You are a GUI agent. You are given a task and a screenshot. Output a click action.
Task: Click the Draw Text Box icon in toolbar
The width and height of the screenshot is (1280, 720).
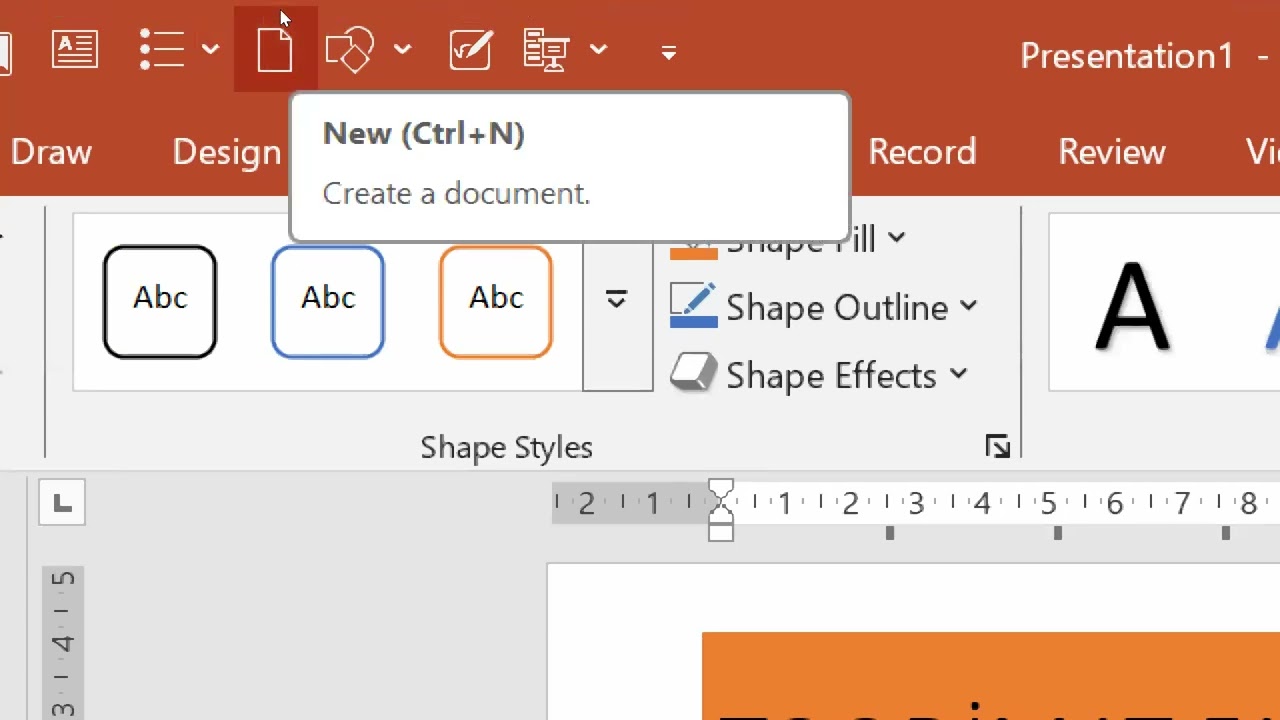point(75,49)
